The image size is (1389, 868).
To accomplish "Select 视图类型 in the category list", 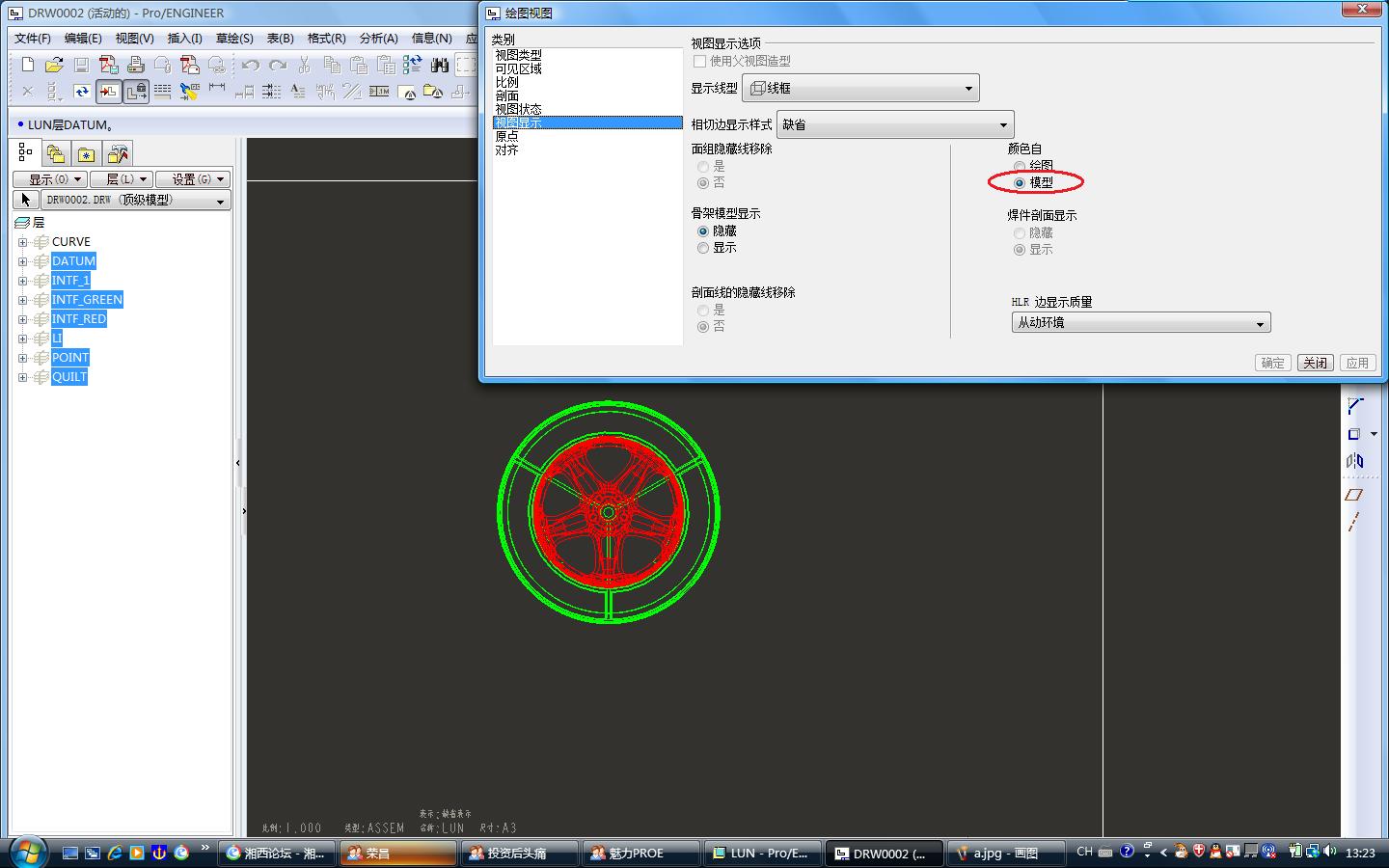I will 518,55.
